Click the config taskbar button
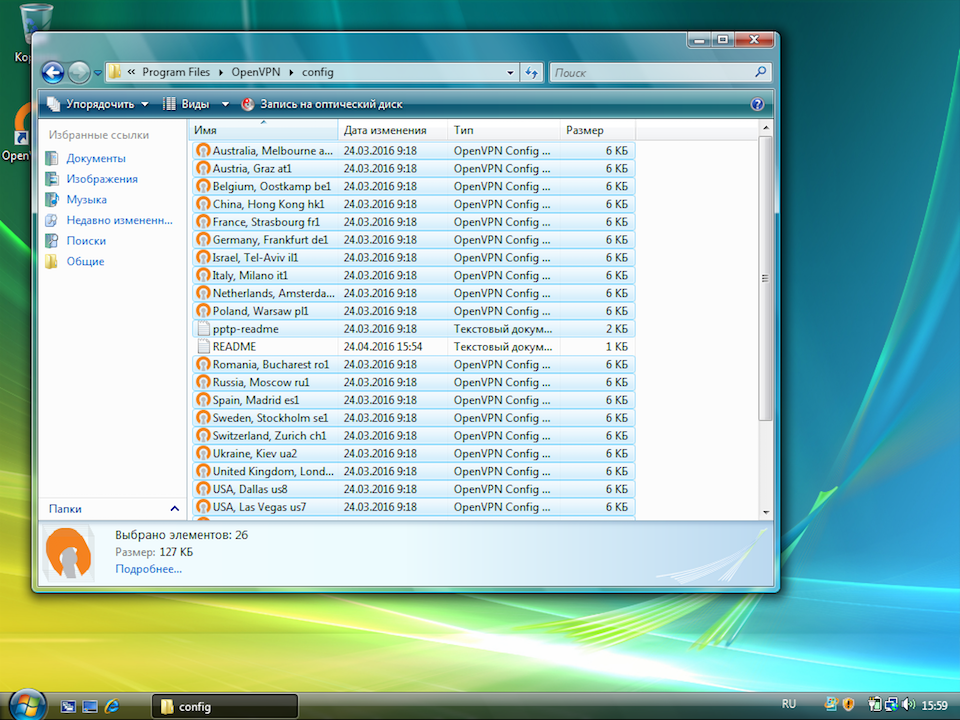The image size is (960, 720). [x=225, y=707]
